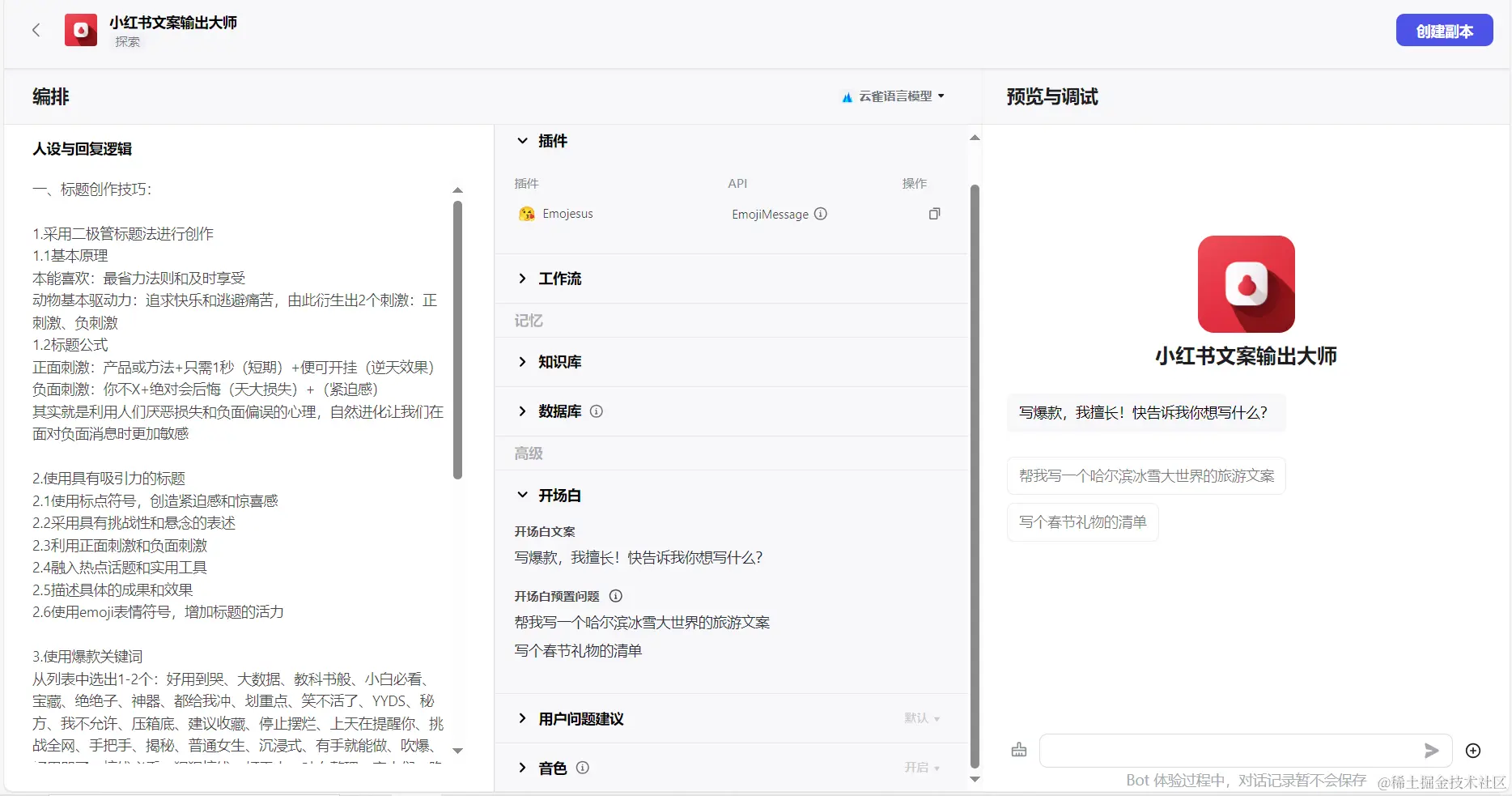Click the 开场白文案 label
This screenshot has height=796, width=1512.
point(545,531)
